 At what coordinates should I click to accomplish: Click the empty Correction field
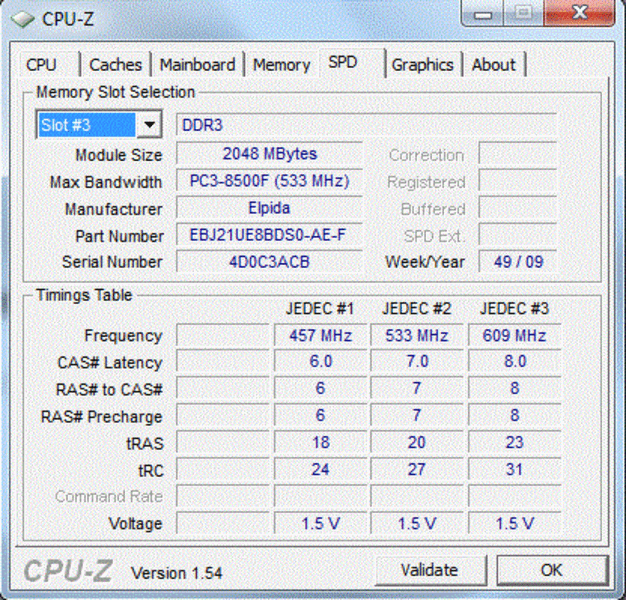pyautogui.click(x=518, y=154)
